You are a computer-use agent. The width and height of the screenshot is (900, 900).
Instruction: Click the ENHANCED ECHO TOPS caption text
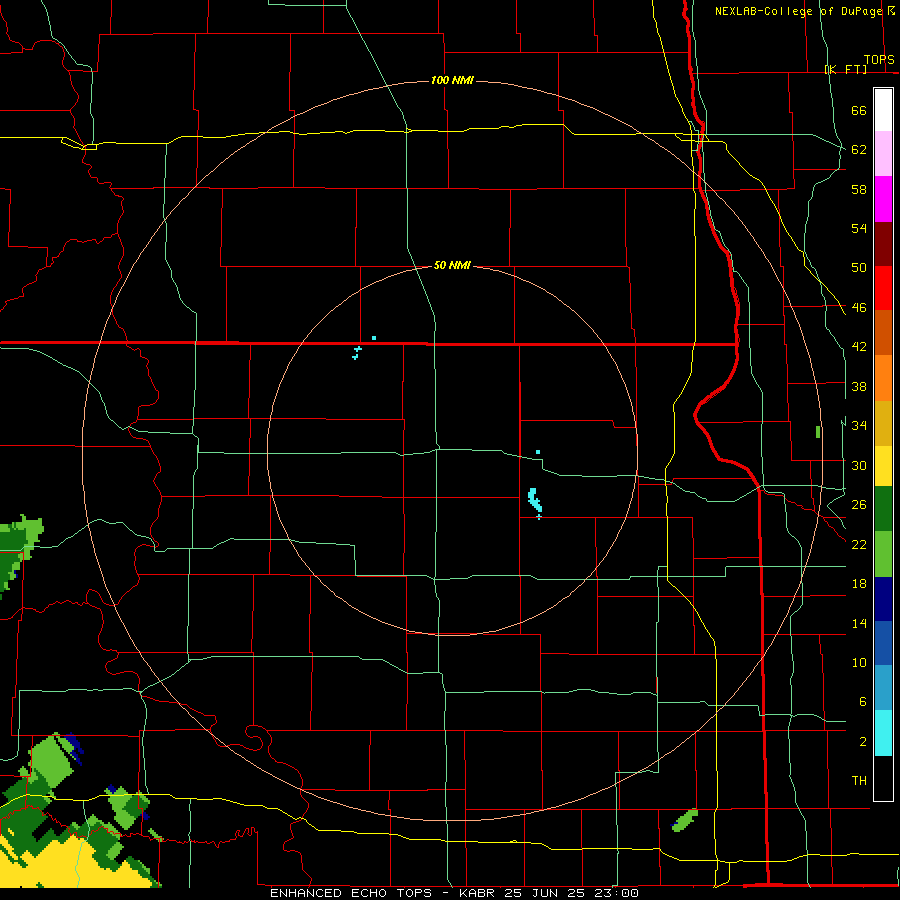pyautogui.click(x=351, y=893)
